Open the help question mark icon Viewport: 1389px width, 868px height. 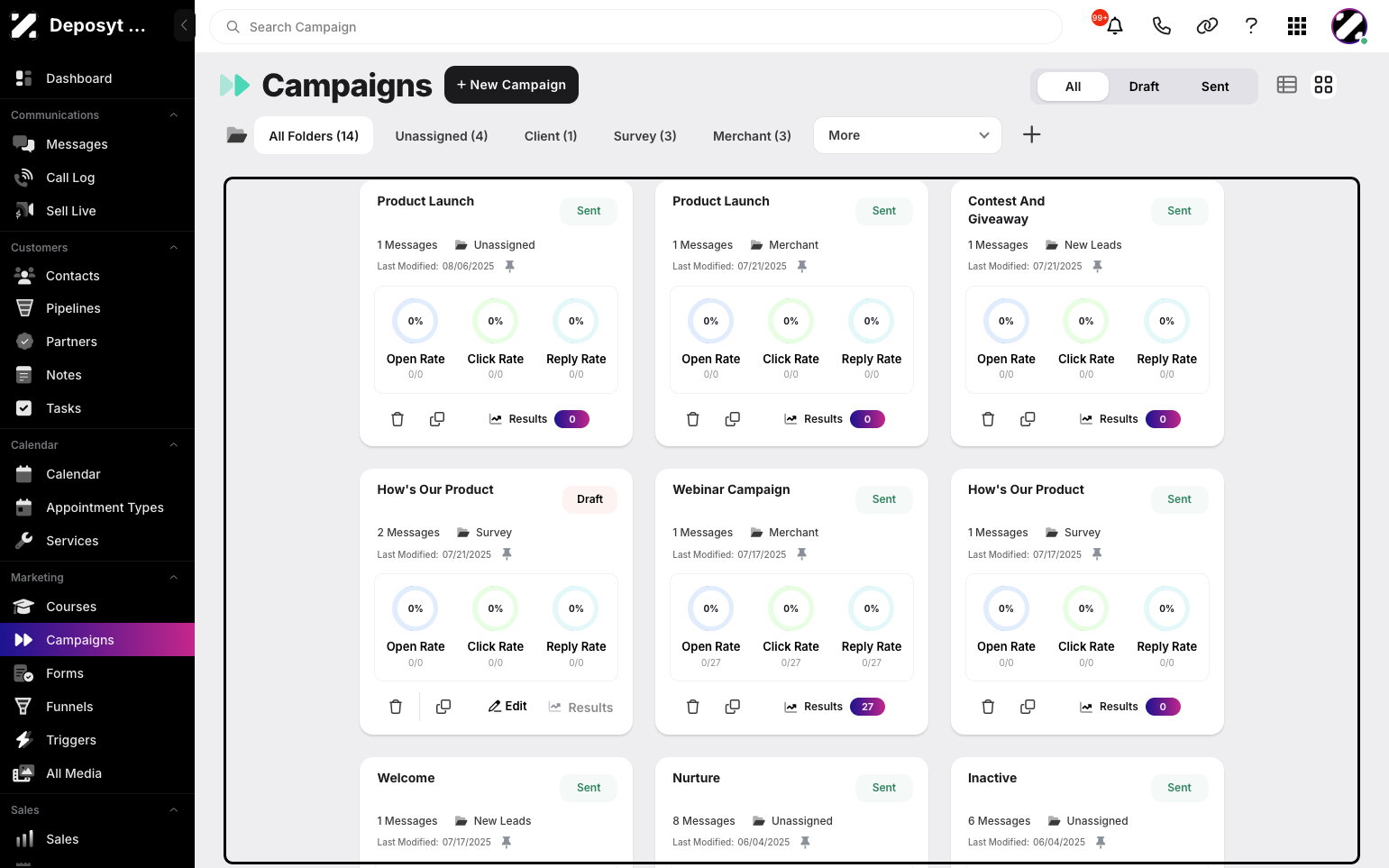(1251, 26)
